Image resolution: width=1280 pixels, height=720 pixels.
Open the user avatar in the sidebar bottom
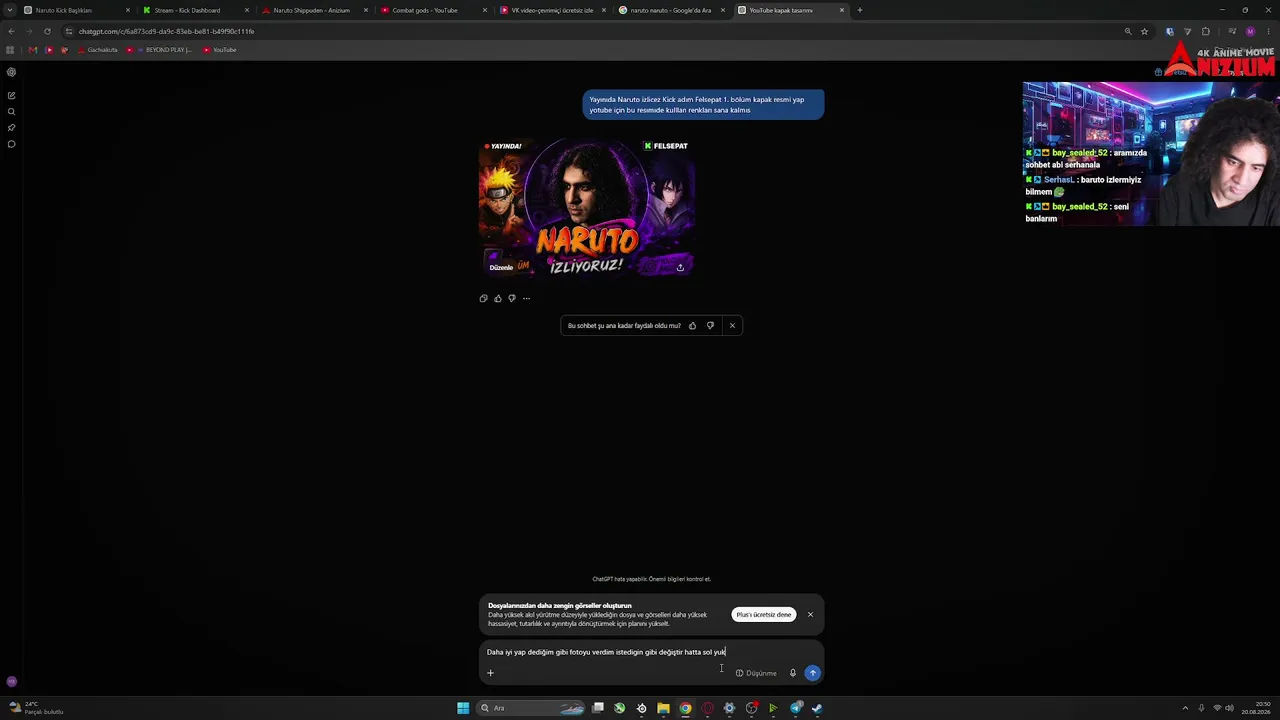[11, 681]
